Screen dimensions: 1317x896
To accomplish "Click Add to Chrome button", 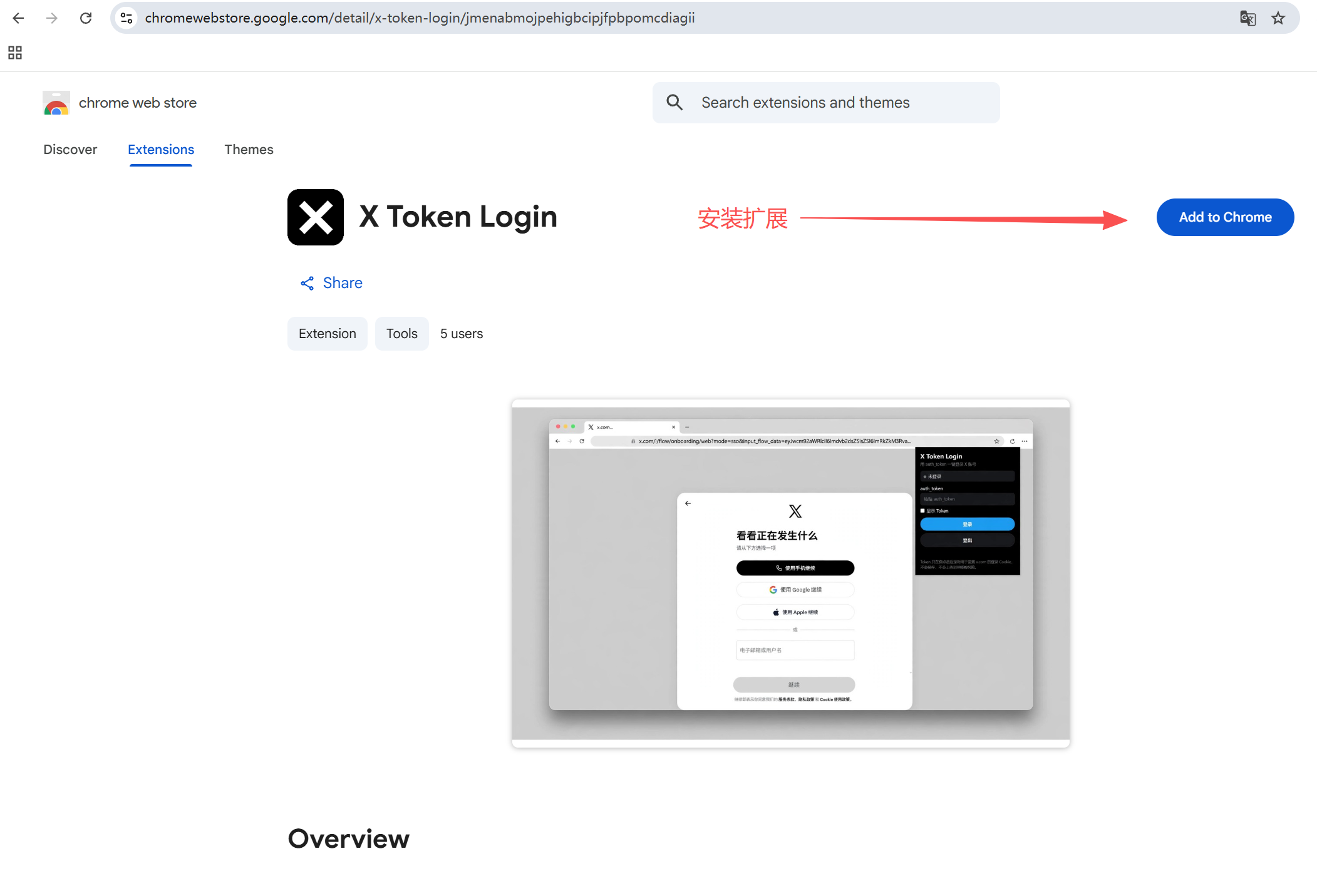I will [1225, 217].
